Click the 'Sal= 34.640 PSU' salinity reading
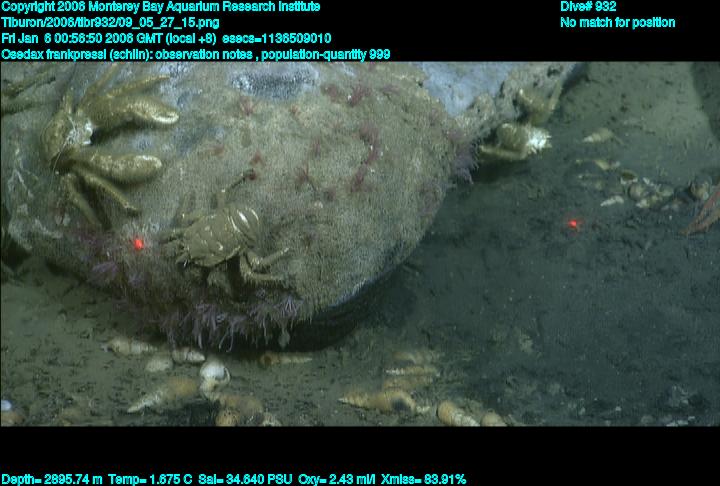 tap(245, 480)
